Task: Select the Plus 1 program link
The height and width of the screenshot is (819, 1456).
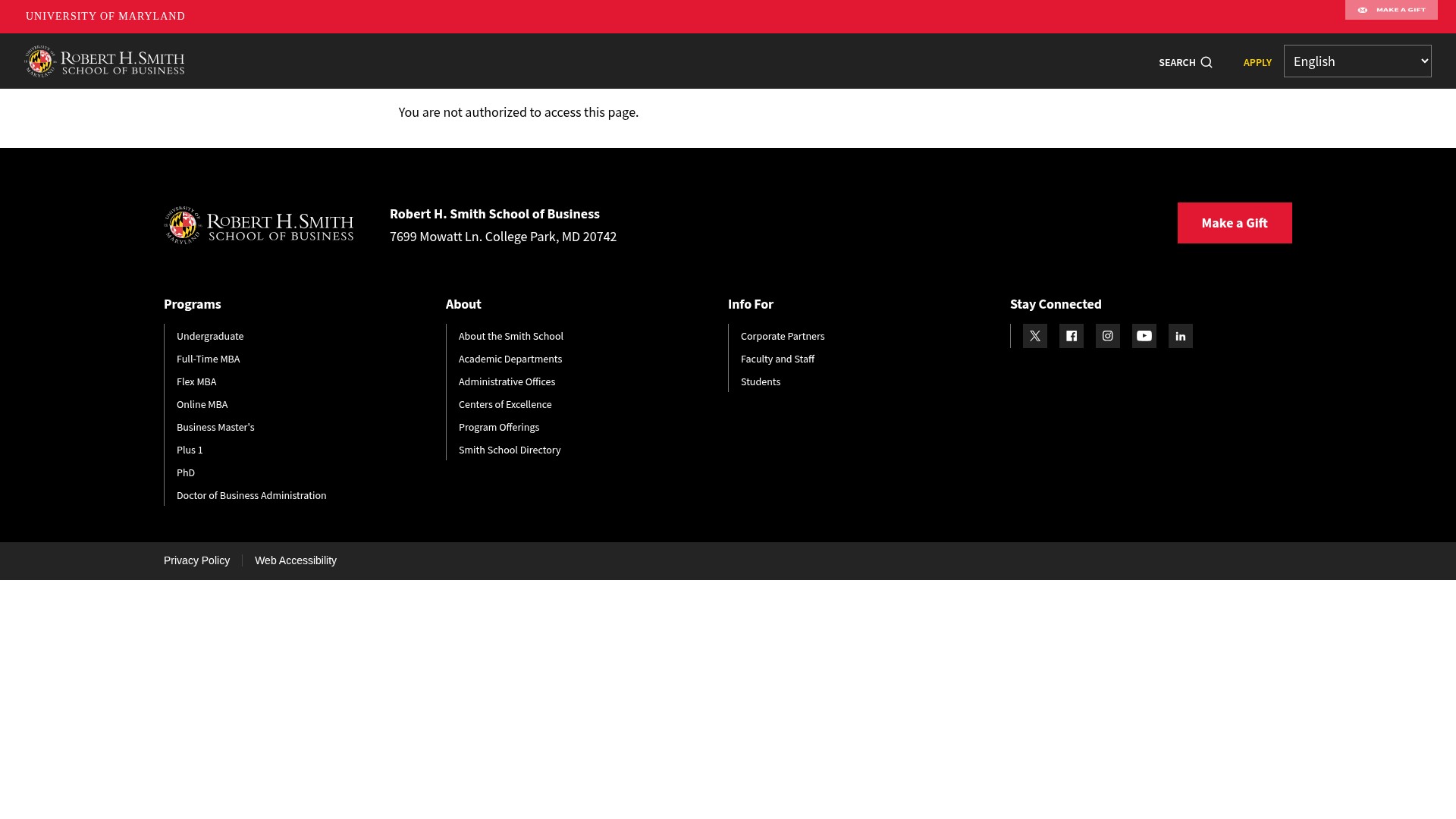Action: tap(190, 450)
